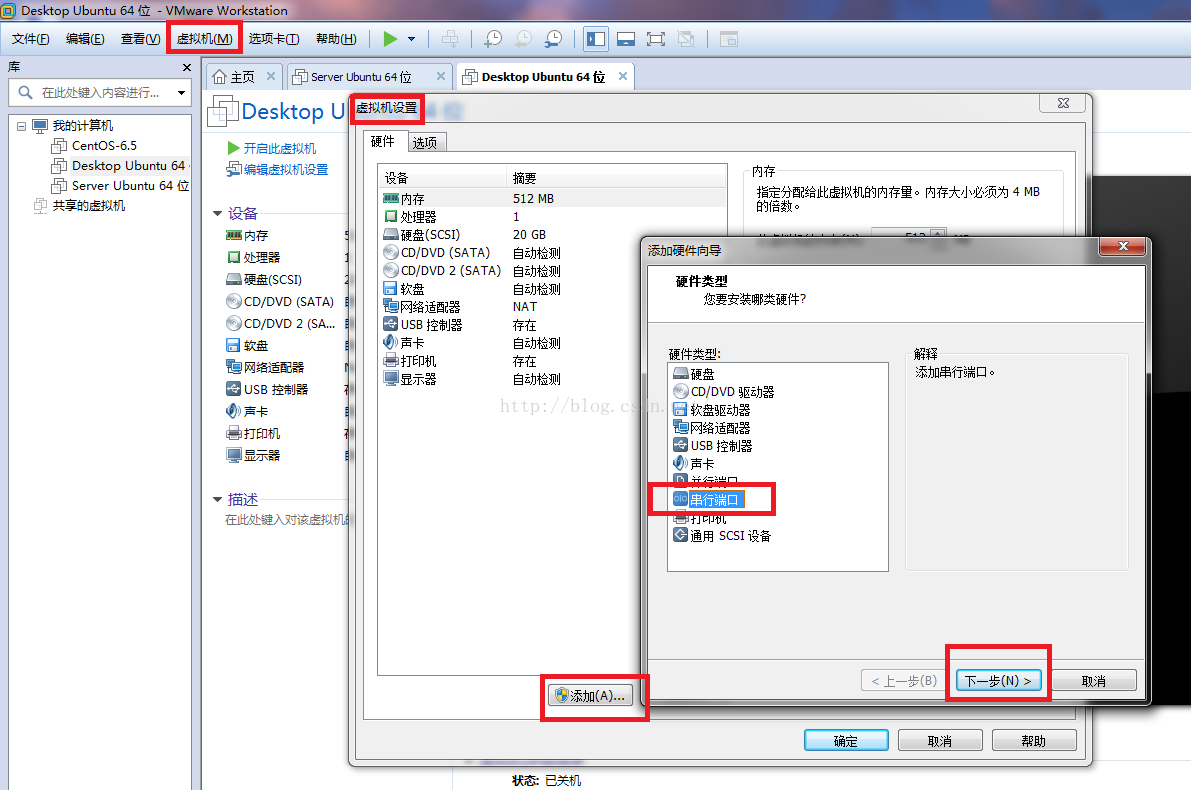Choose 串行端口 hardware type

pyautogui.click(x=707, y=500)
